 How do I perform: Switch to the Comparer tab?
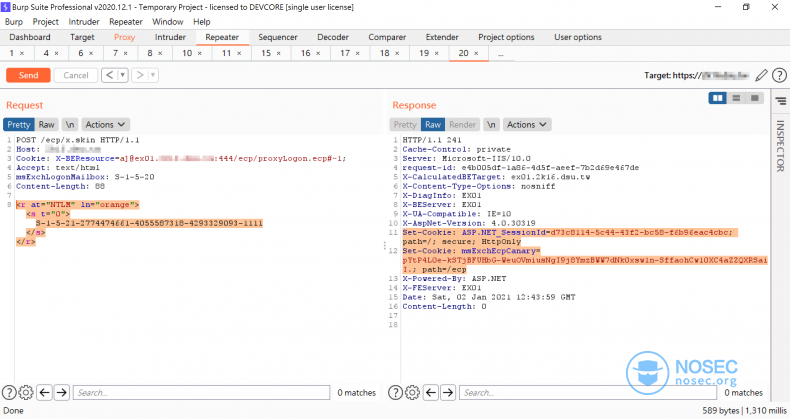(x=387, y=37)
